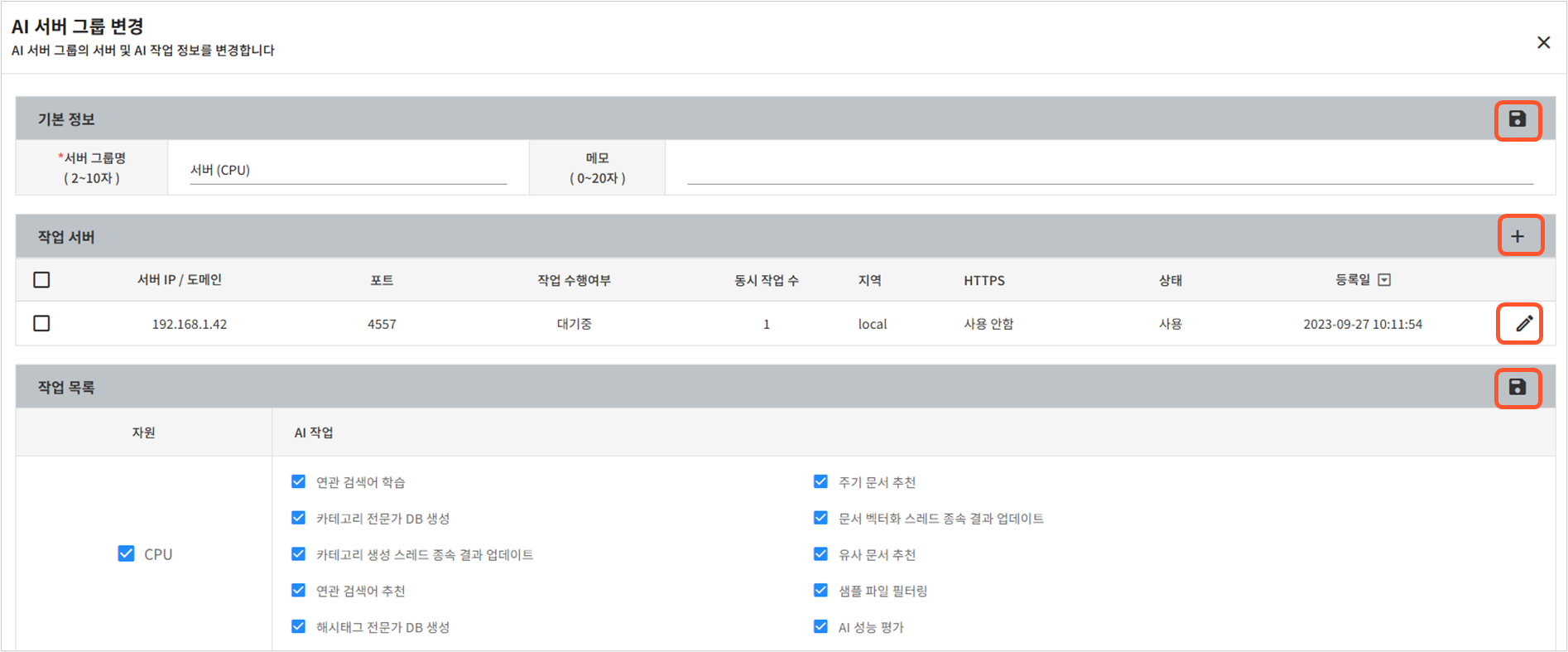Click the 상태 column header
The image size is (1568, 652).
1170,281
